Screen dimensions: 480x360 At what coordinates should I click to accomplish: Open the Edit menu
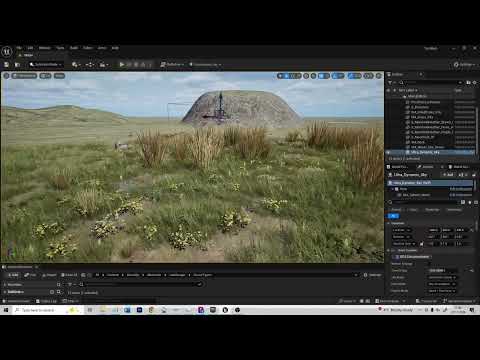point(30,48)
